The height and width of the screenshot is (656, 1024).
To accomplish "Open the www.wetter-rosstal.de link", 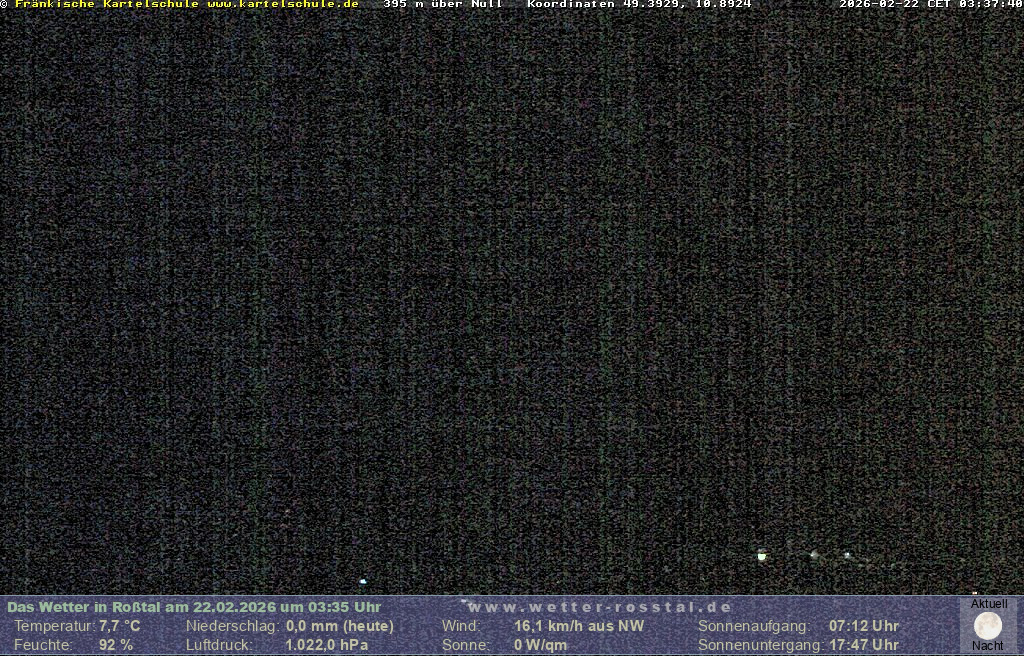I will 600,607.
